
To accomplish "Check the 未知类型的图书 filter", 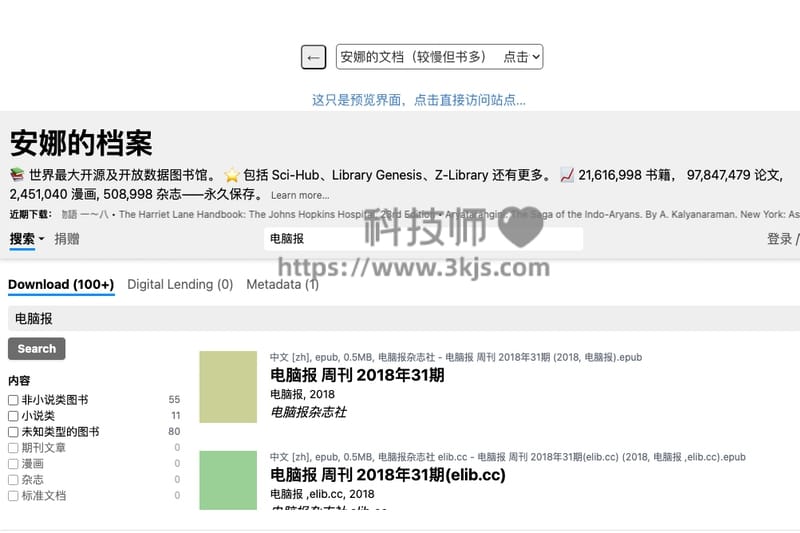I will click(x=13, y=432).
